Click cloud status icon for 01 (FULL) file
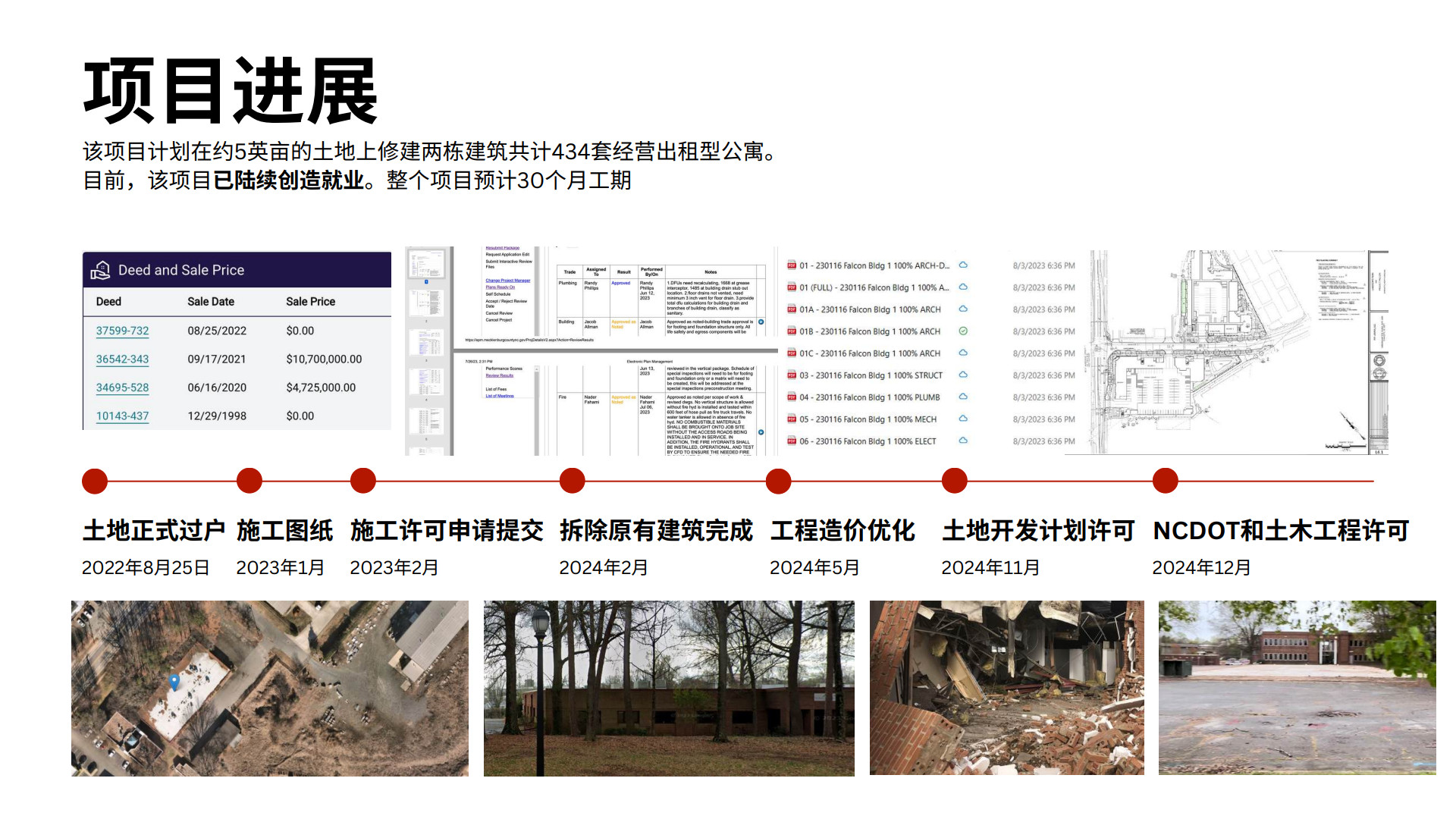This screenshot has height=819, width=1456. coord(963,287)
